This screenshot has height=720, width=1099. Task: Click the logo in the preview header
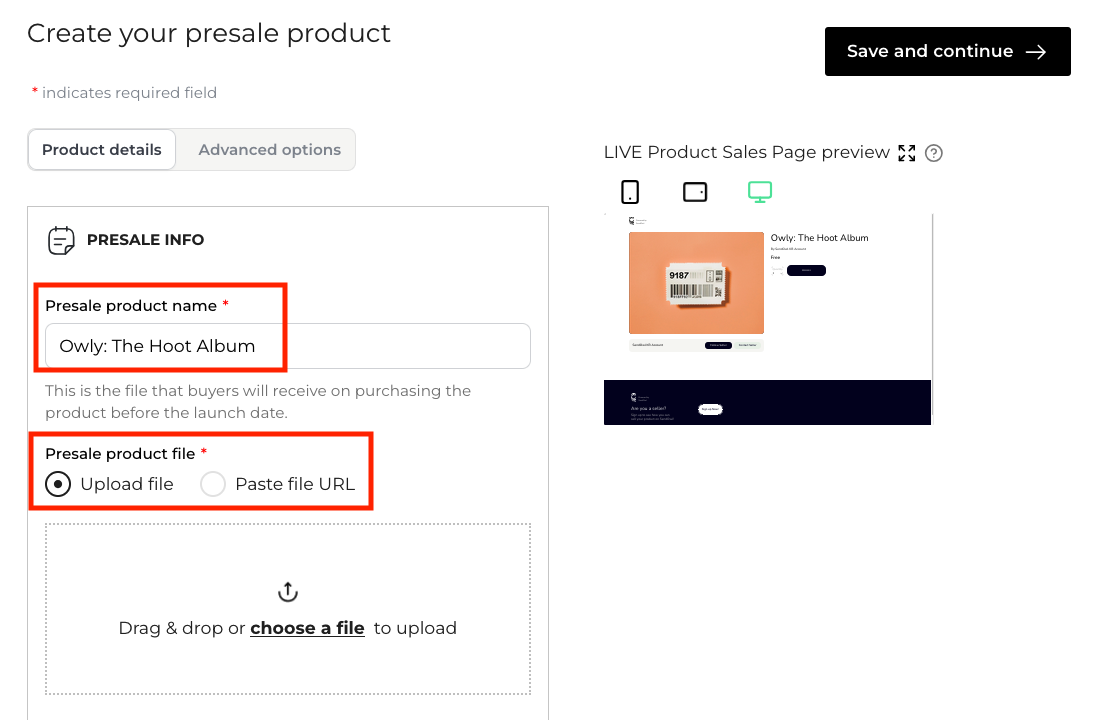pyautogui.click(x=632, y=220)
